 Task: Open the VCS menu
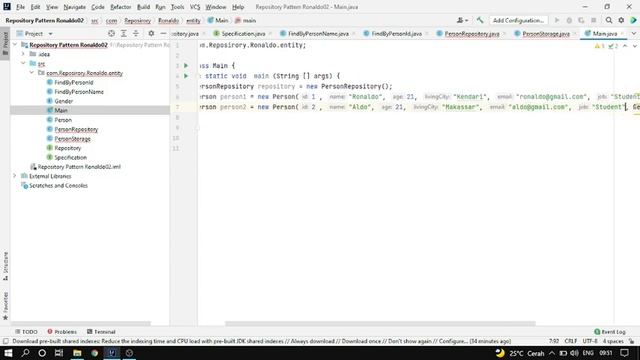coord(195,7)
